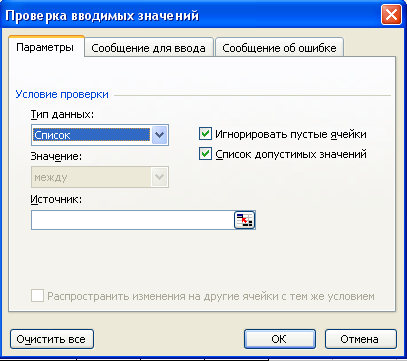Close the Проверка вводимых значений dialog
The image size is (407, 361).
pos(391,15)
